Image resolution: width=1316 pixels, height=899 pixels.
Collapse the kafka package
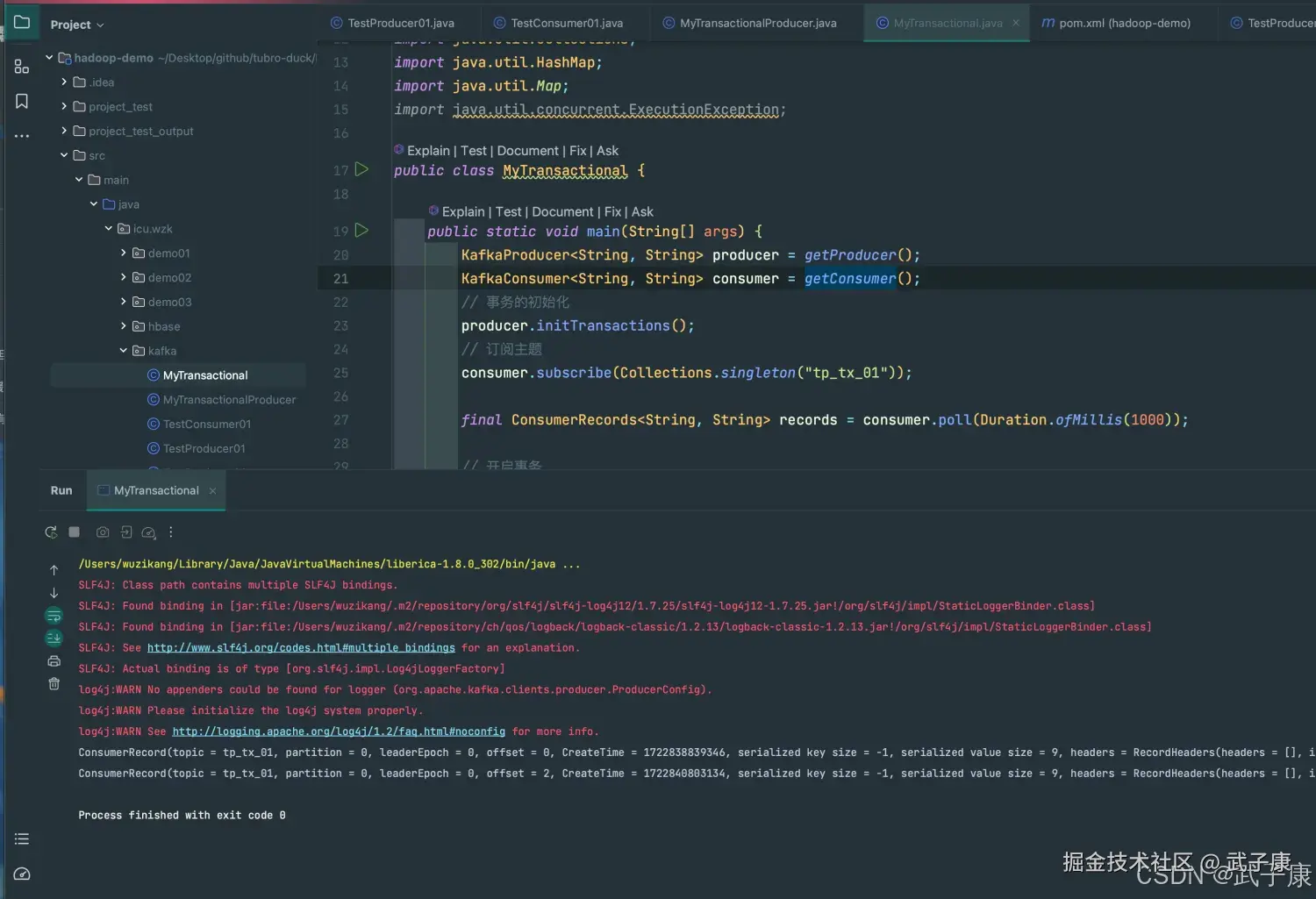click(x=124, y=350)
